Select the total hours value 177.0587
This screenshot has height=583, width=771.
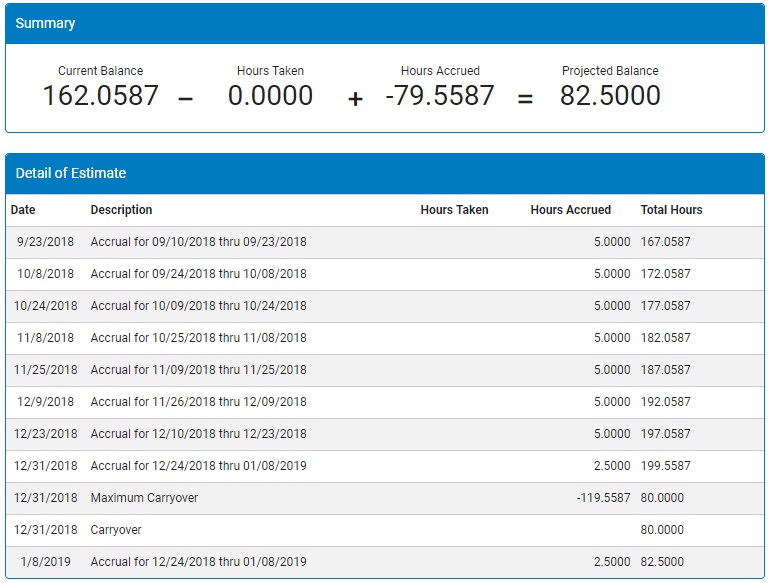(665, 306)
